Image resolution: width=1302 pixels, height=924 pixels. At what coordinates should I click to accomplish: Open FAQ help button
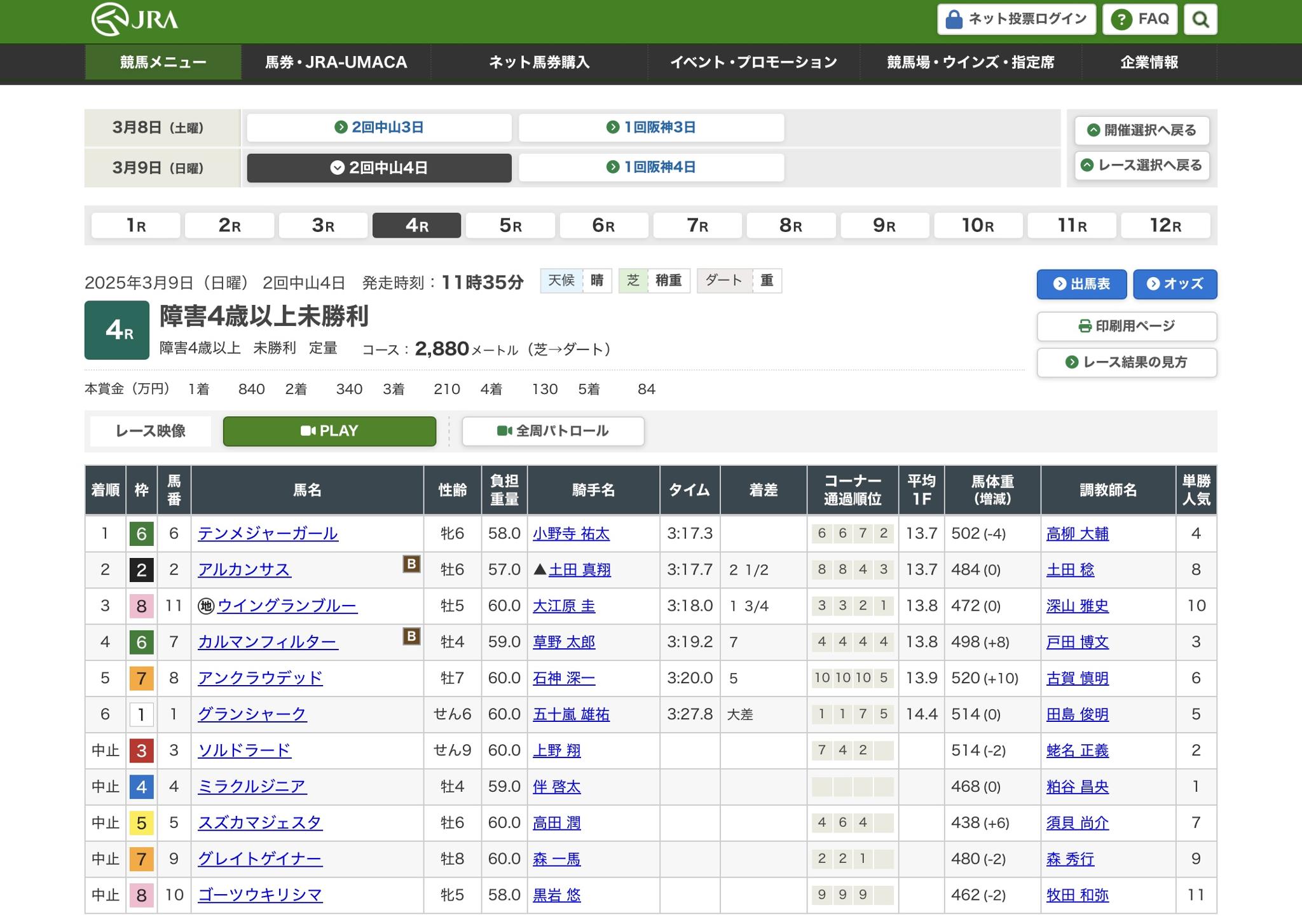(x=1139, y=20)
